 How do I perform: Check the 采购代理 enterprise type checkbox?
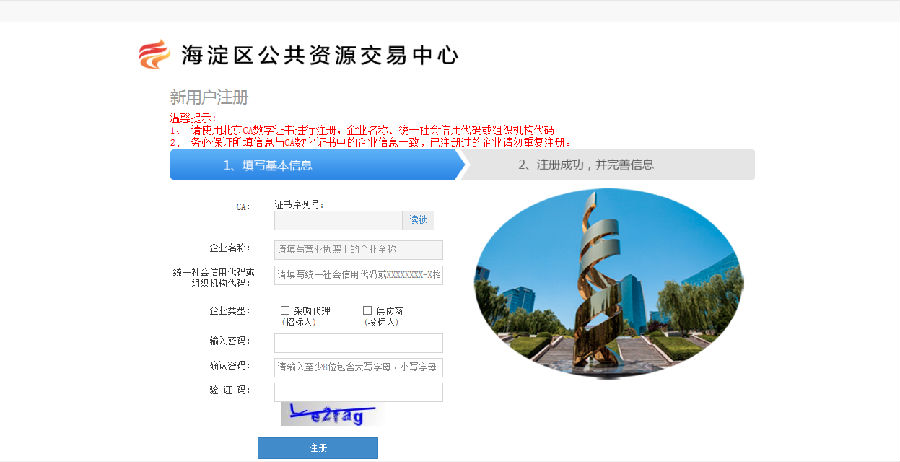285,310
